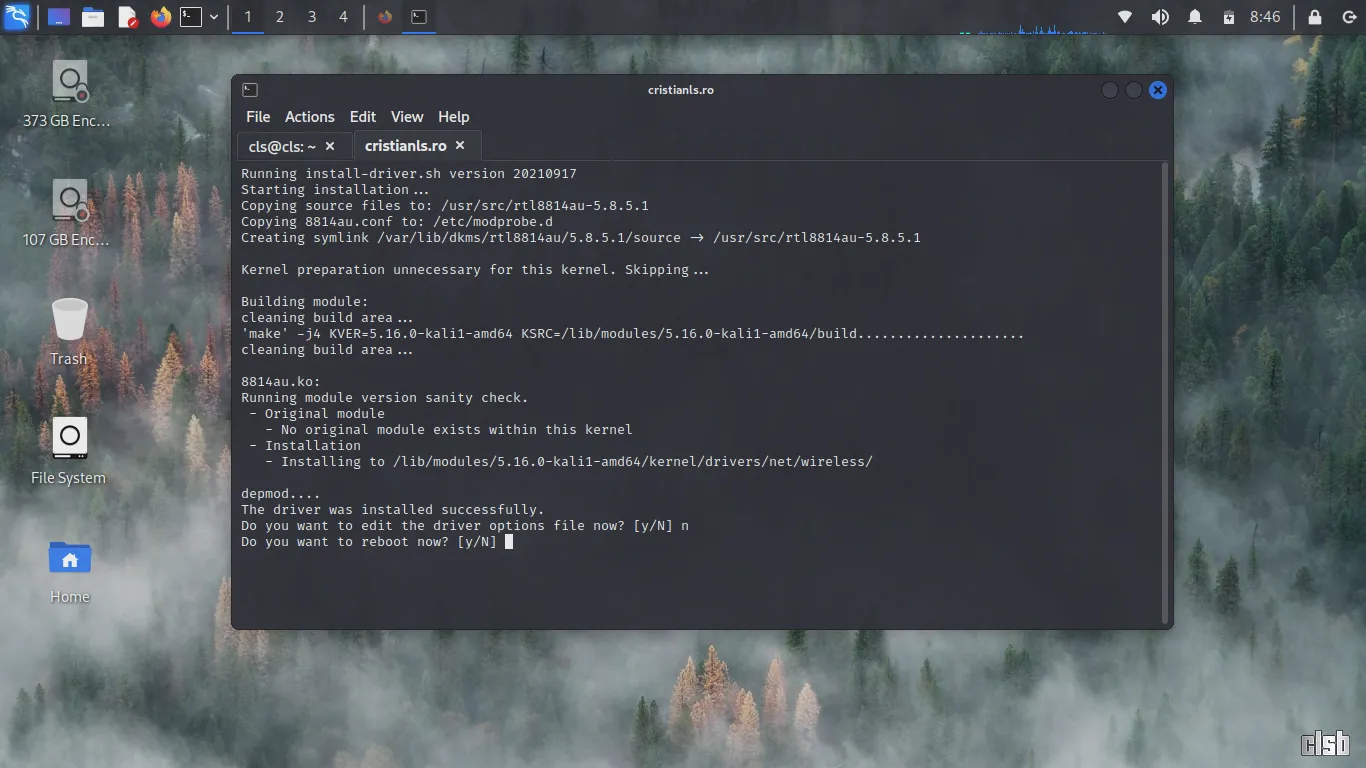
Task: Switch to workspace 4
Action: (343, 17)
